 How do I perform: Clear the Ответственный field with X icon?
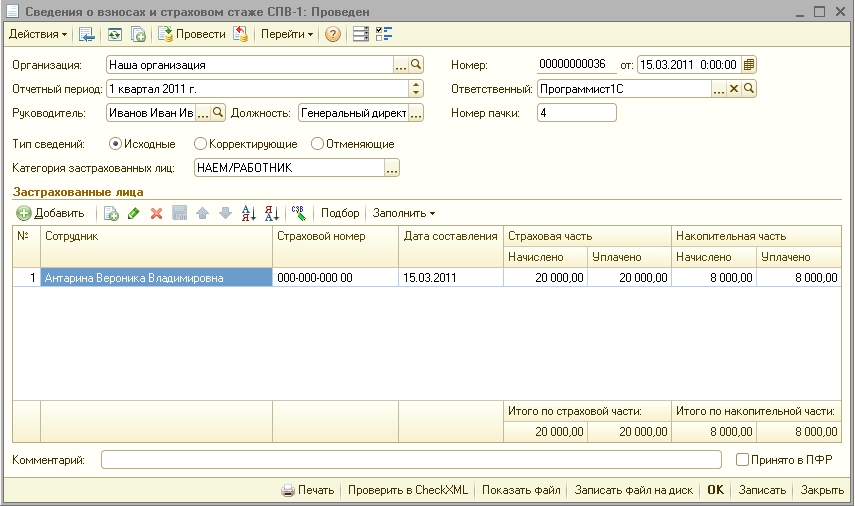point(734,89)
